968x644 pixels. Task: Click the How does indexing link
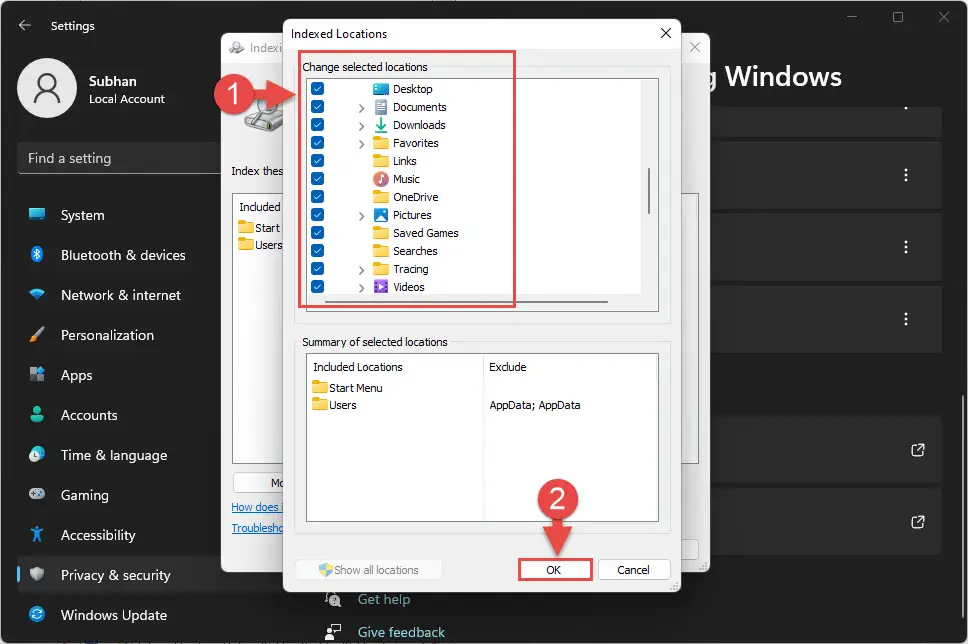pos(257,507)
